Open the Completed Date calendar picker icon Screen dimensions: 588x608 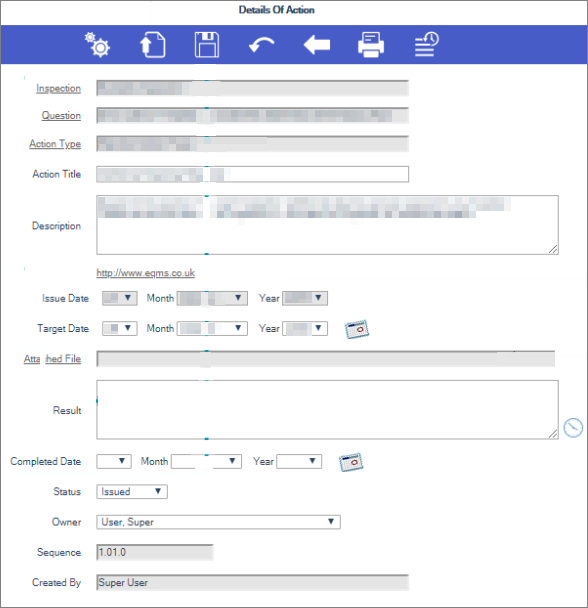(351, 462)
